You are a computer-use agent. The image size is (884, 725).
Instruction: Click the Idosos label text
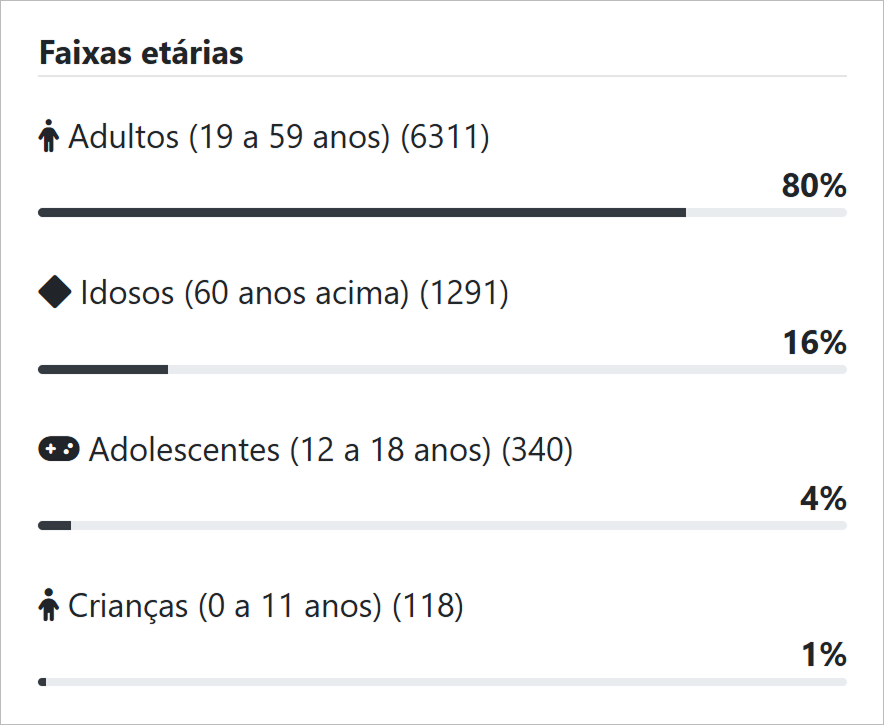(x=245, y=293)
